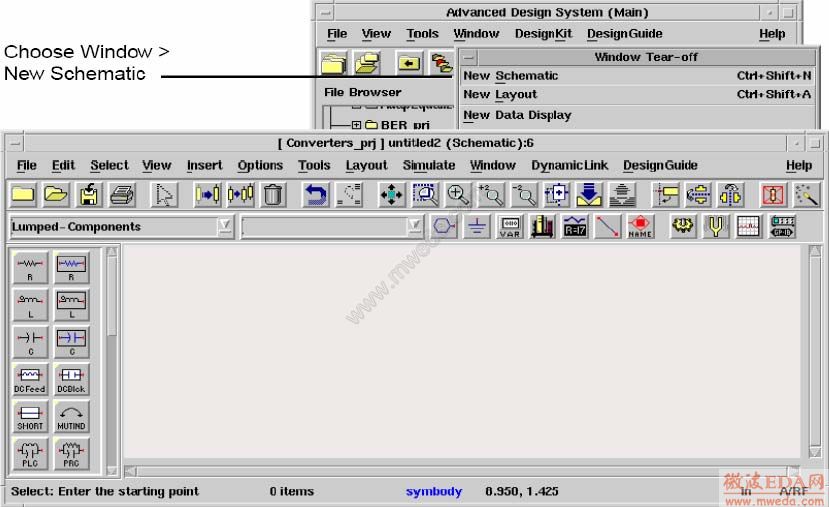The width and height of the screenshot is (829, 507).
Task: Place the PLC parallel LC component
Action: (30, 454)
